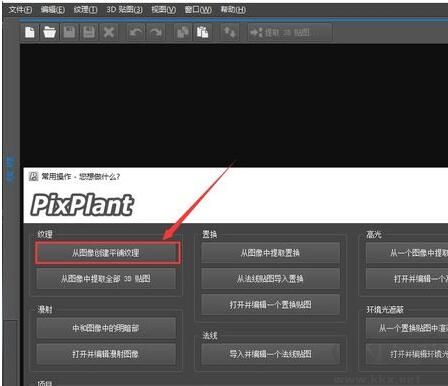Open the 帮助(H) menu
Viewport: 448px width, 386px height.
pyautogui.click(x=233, y=10)
